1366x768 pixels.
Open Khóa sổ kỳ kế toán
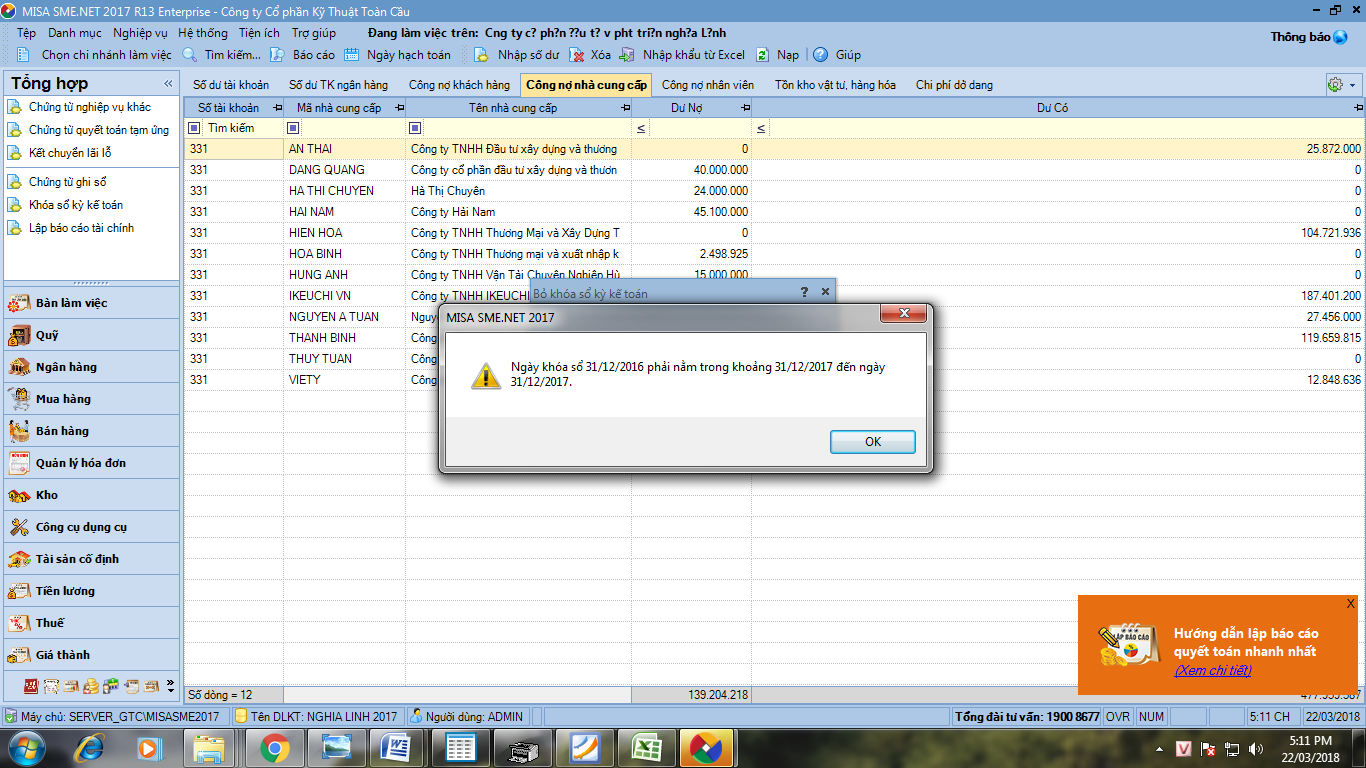(76, 205)
